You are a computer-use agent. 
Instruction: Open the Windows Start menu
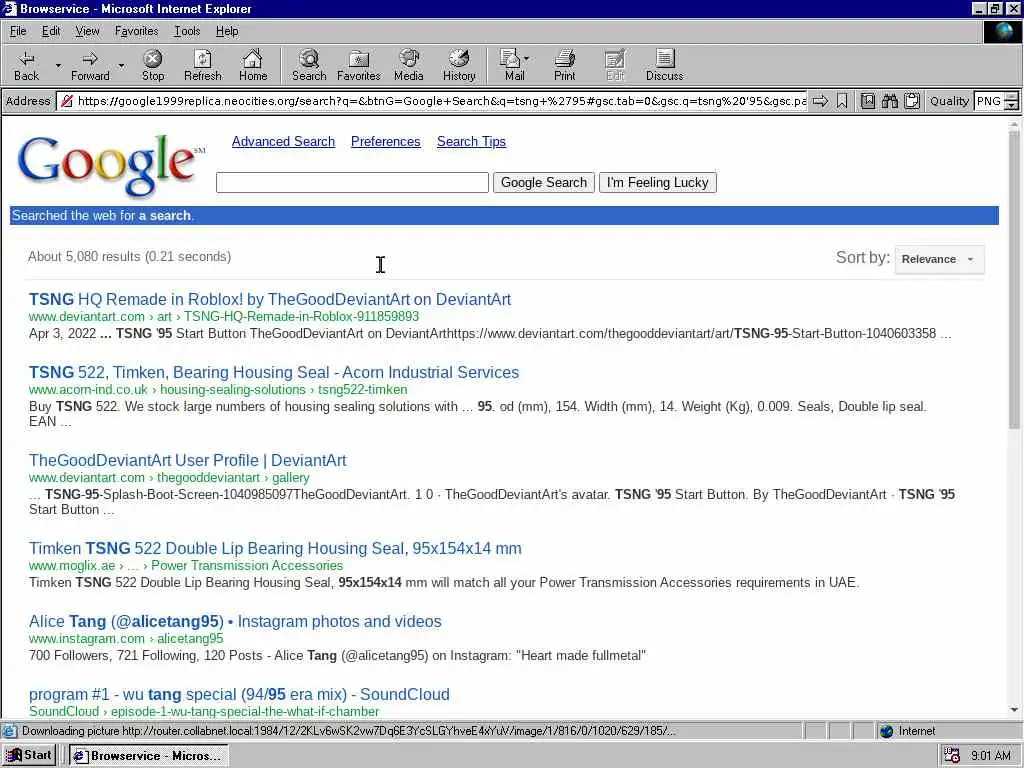pyautogui.click(x=29, y=756)
